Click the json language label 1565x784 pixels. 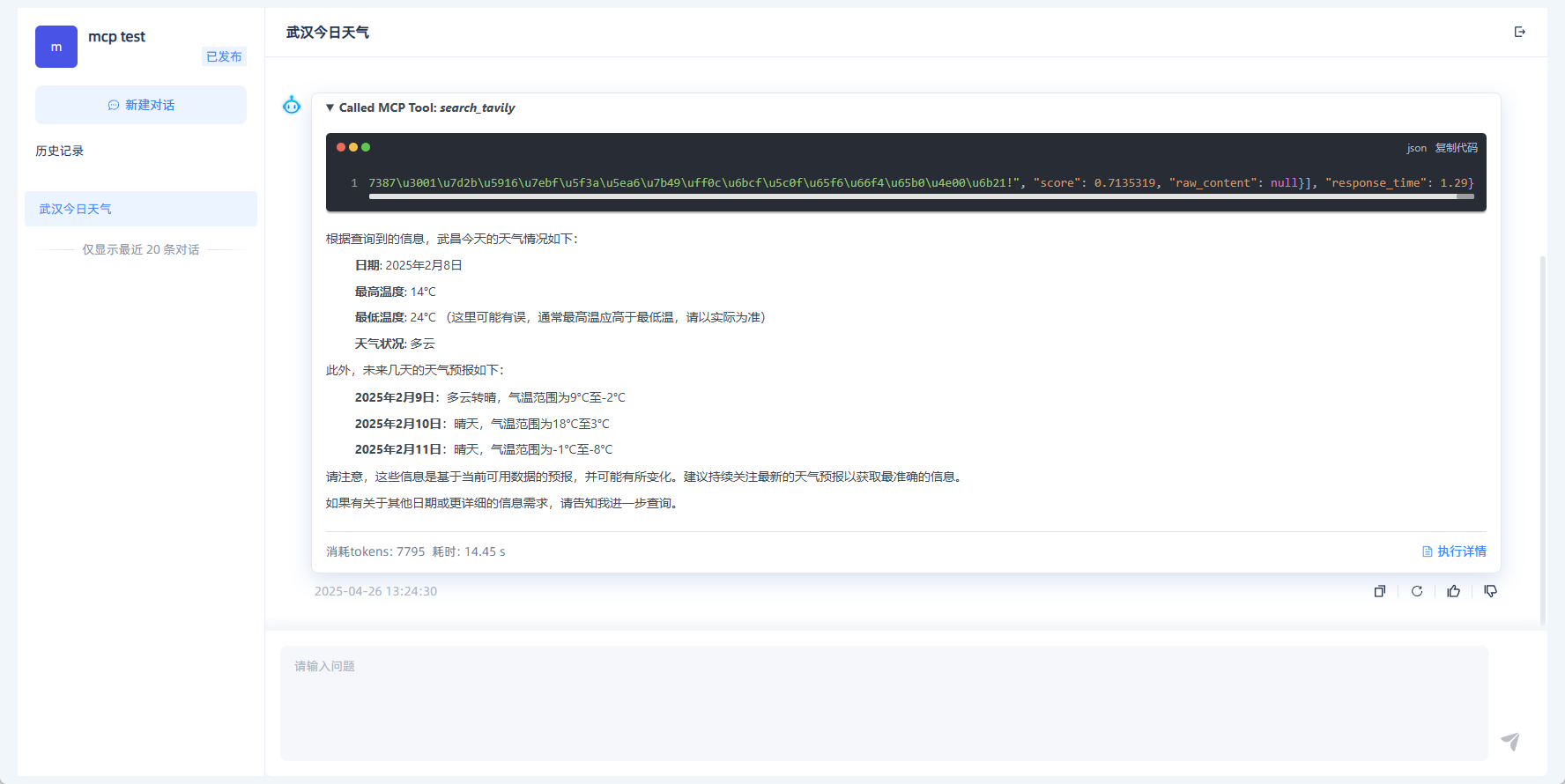[1416, 148]
